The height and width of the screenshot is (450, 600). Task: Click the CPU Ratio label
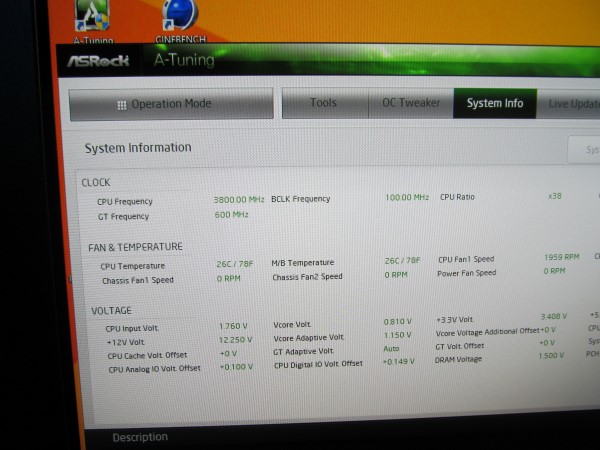click(x=457, y=197)
